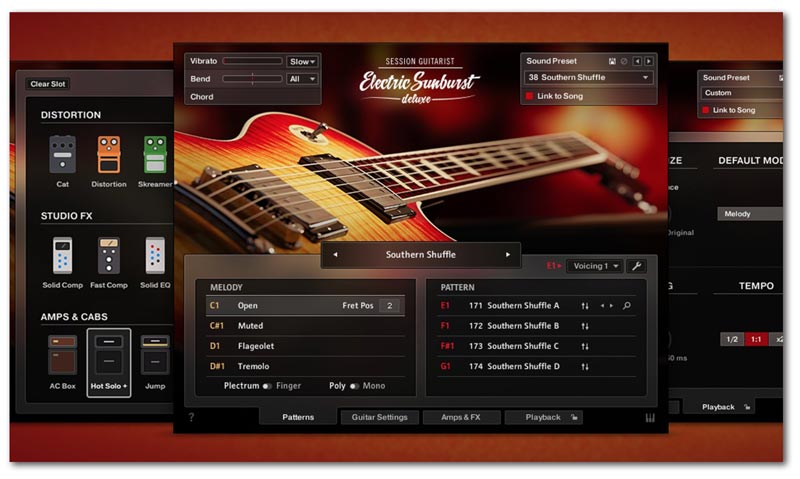Select the Jump amp

155,355
